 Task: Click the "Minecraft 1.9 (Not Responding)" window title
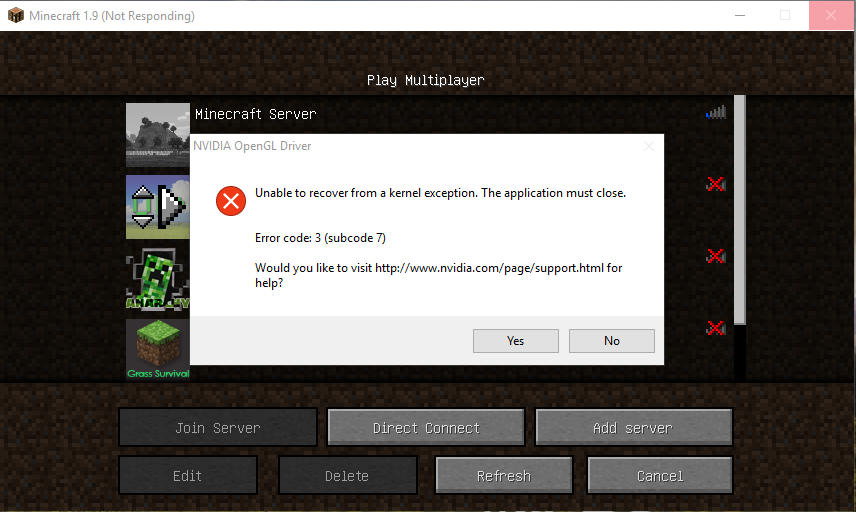point(112,16)
